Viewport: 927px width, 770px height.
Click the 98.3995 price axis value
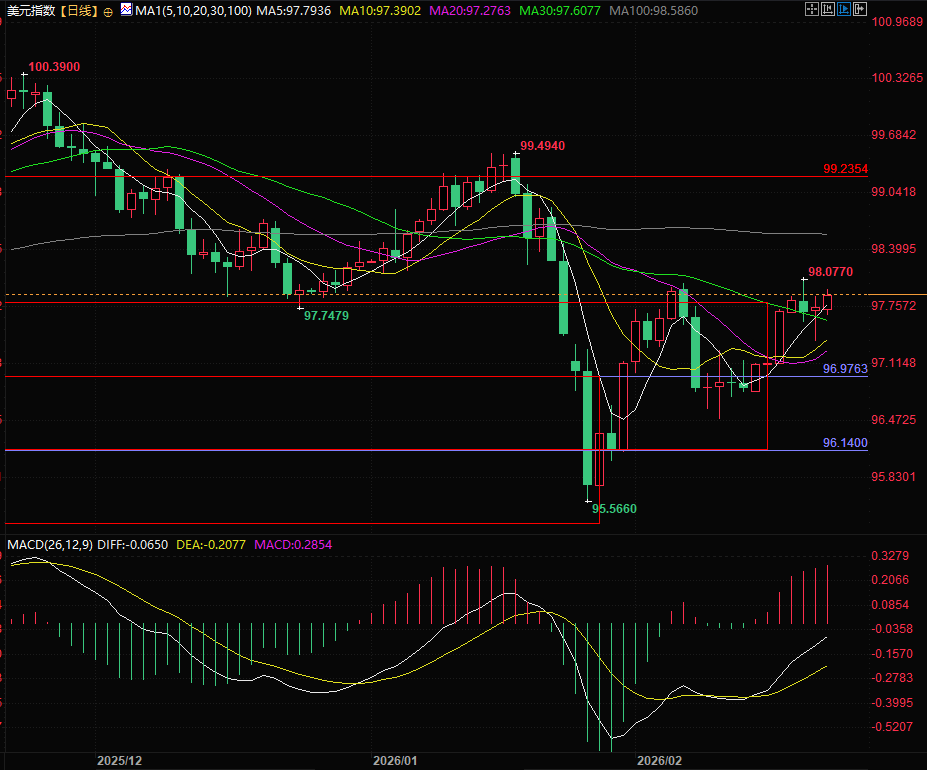point(894,249)
